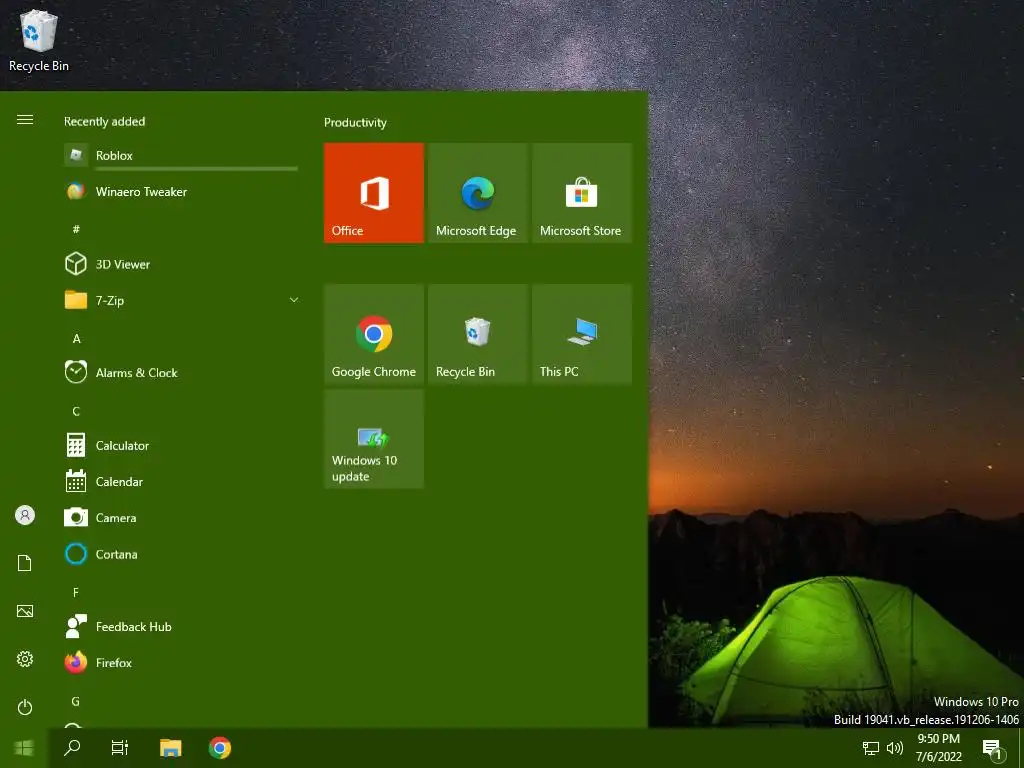Open the Action Center notifications icon
The image size is (1024, 768).
point(992,749)
